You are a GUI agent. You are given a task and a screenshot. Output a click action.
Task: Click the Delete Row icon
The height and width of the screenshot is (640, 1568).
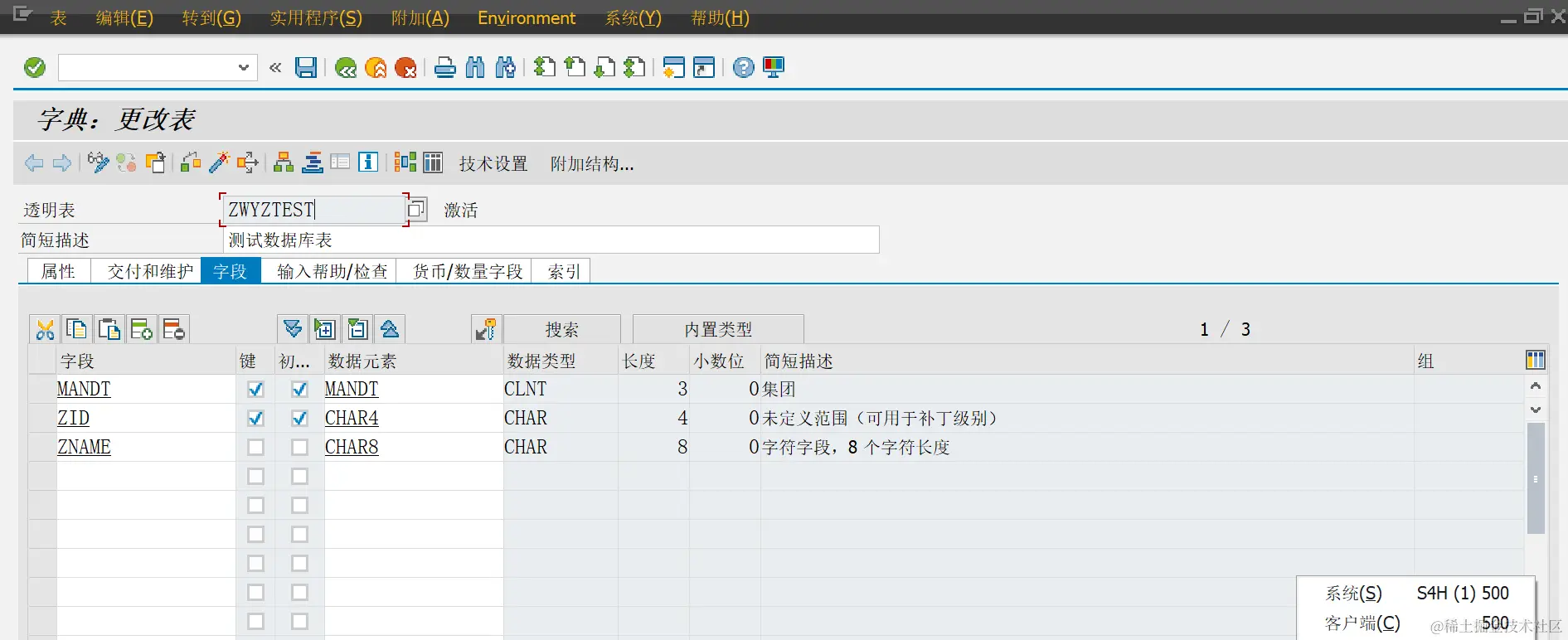click(174, 329)
